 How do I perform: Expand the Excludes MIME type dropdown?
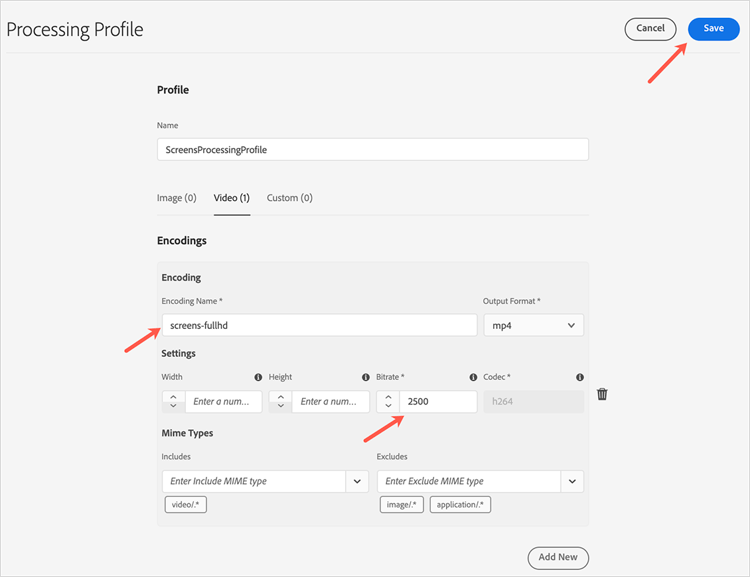[572, 481]
